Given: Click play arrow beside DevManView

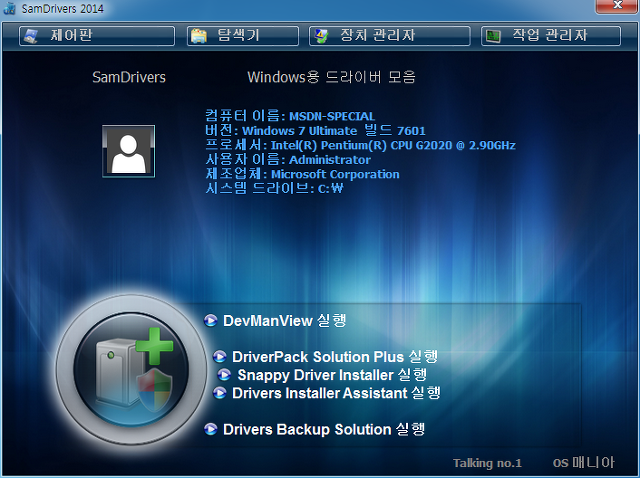Looking at the screenshot, I should [x=211, y=320].
